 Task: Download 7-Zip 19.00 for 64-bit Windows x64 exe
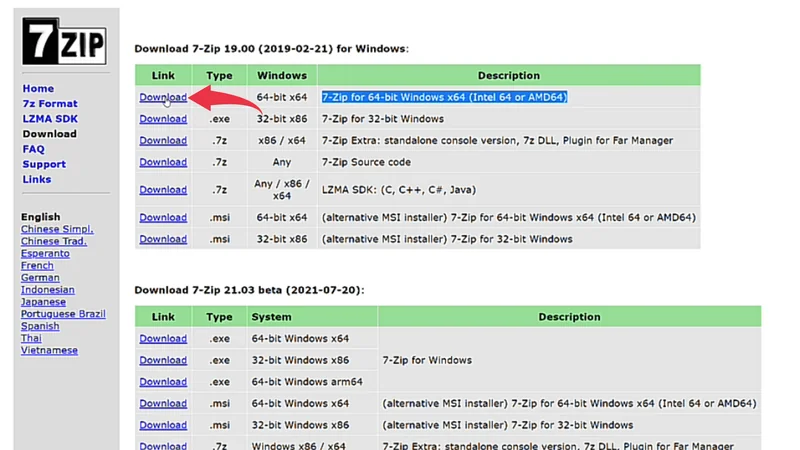[163, 97]
